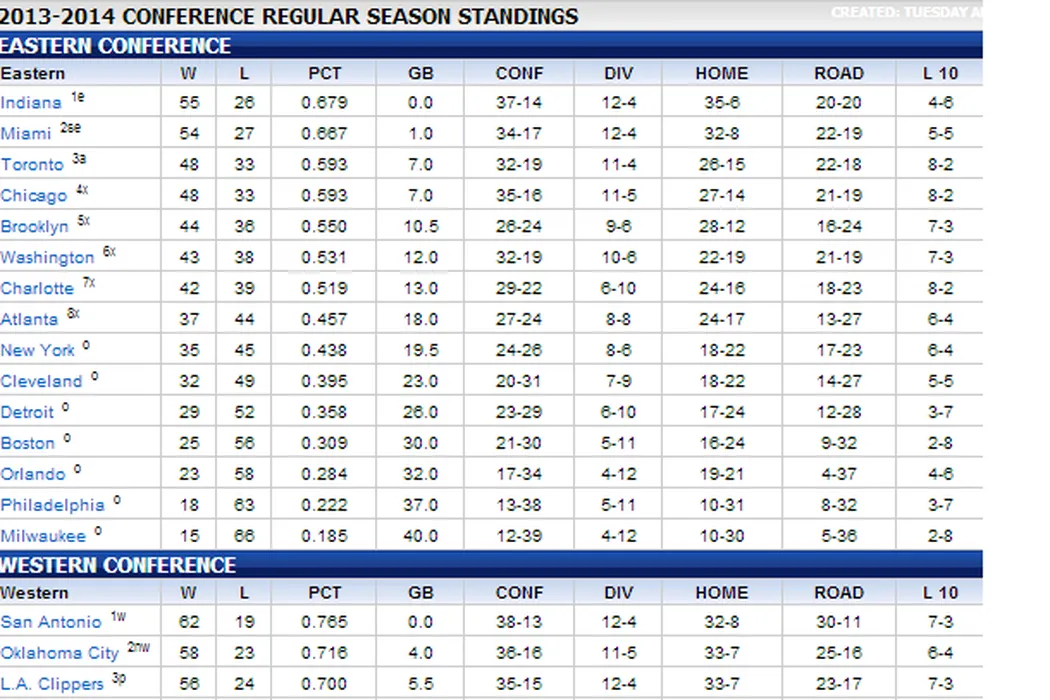This screenshot has height=700, width=1050.
Task: Open the Charlotte team link
Action: click(37, 289)
